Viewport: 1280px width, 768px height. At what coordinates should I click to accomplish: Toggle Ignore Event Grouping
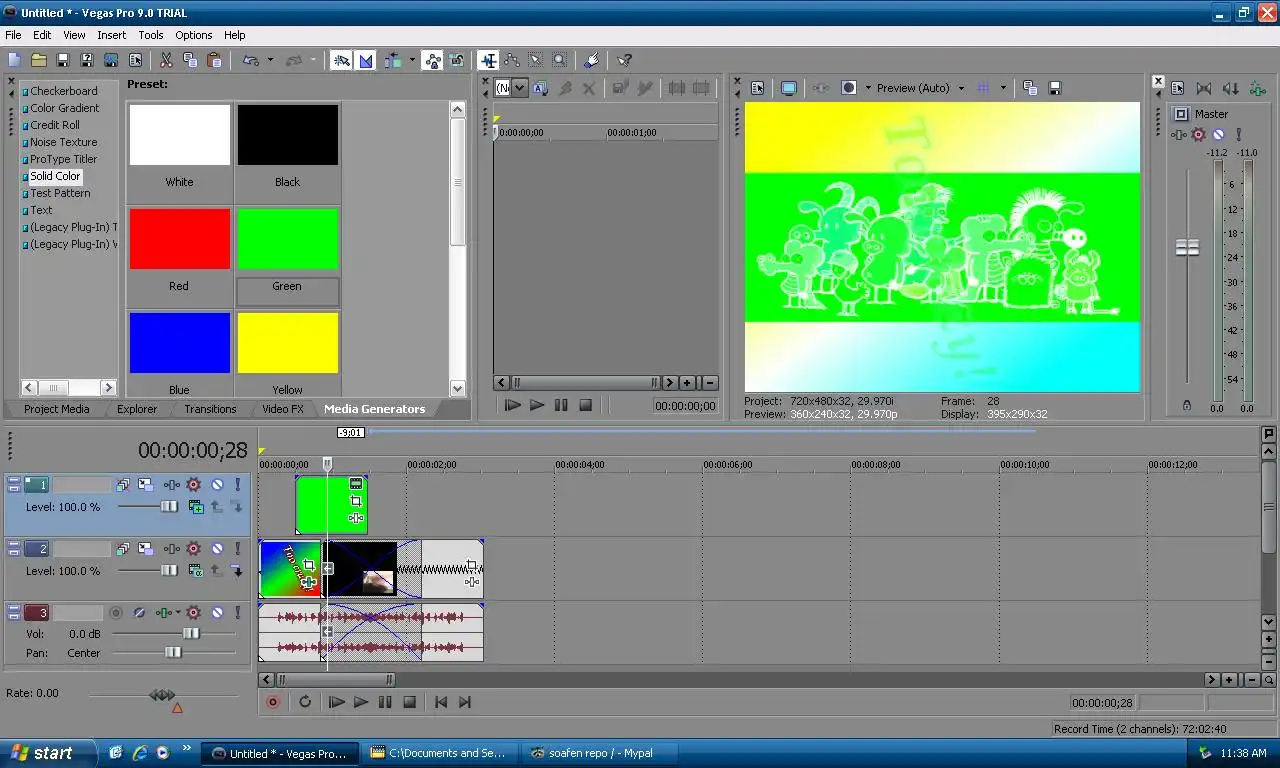pyautogui.click(x=456, y=60)
